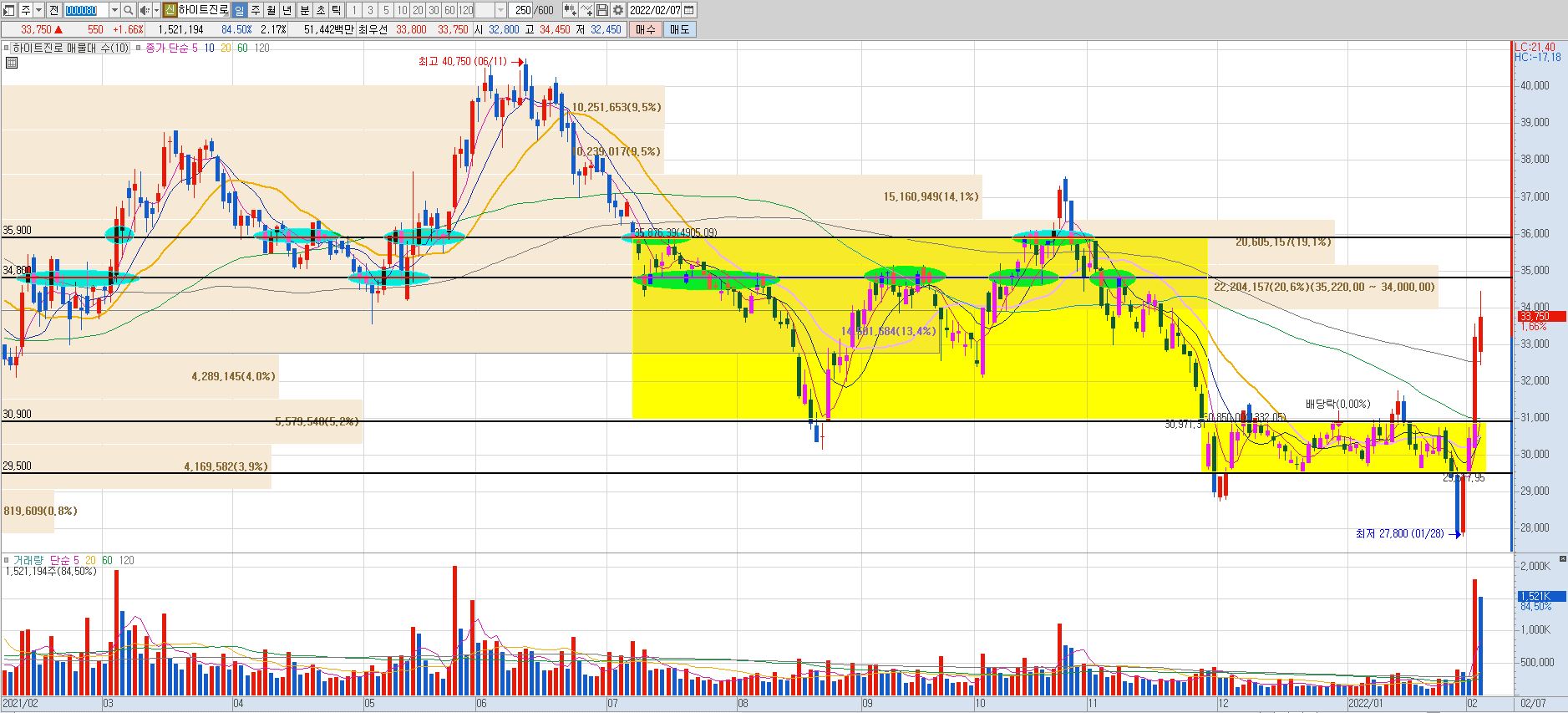Click the speaker sound alert icon
Image resolution: width=1568 pixels, height=713 pixels.
tap(145, 10)
